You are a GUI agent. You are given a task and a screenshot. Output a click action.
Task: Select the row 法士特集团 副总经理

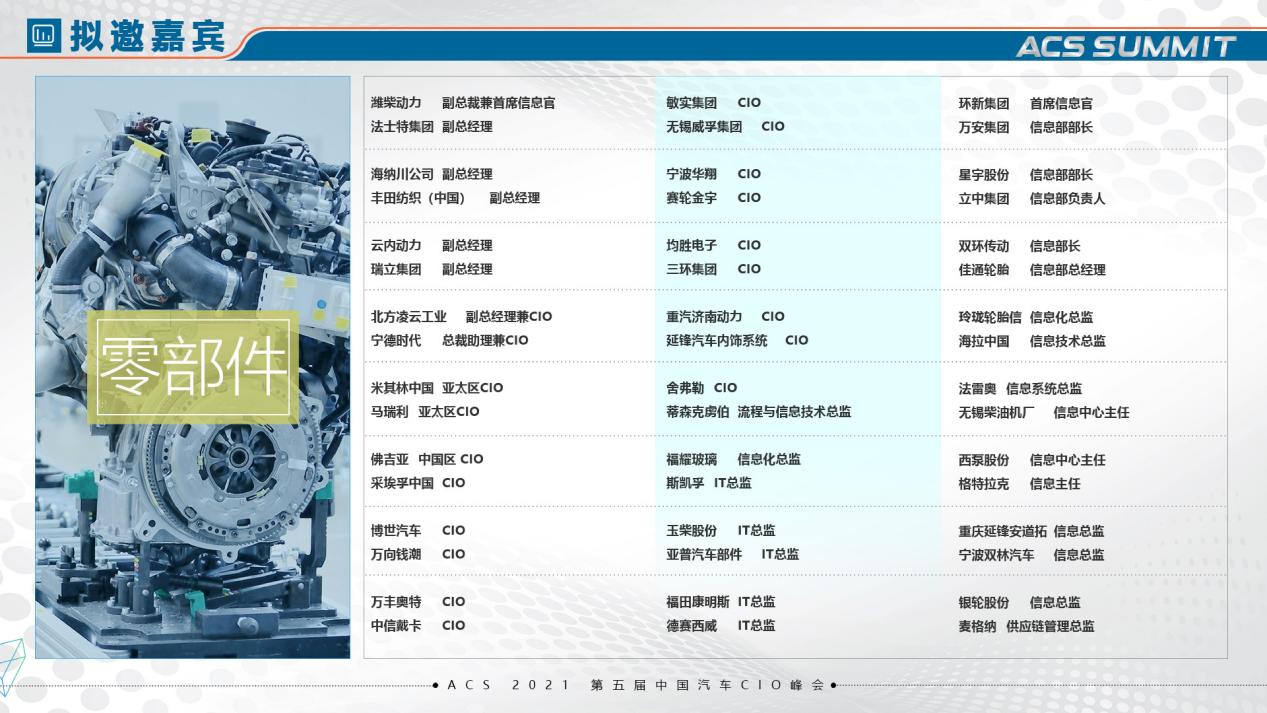pos(432,127)
